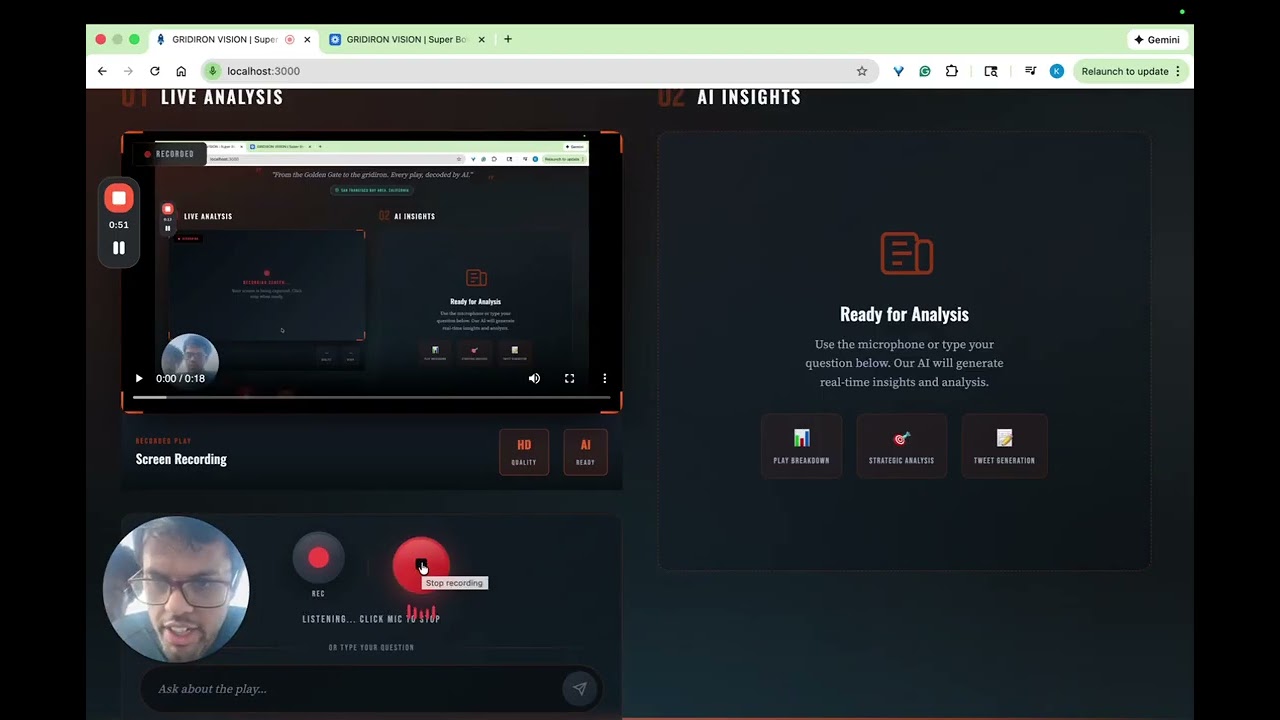Viewport: 1280px width, 720px height.
Task: Open a new browser tab
Action: pos(508,39)
